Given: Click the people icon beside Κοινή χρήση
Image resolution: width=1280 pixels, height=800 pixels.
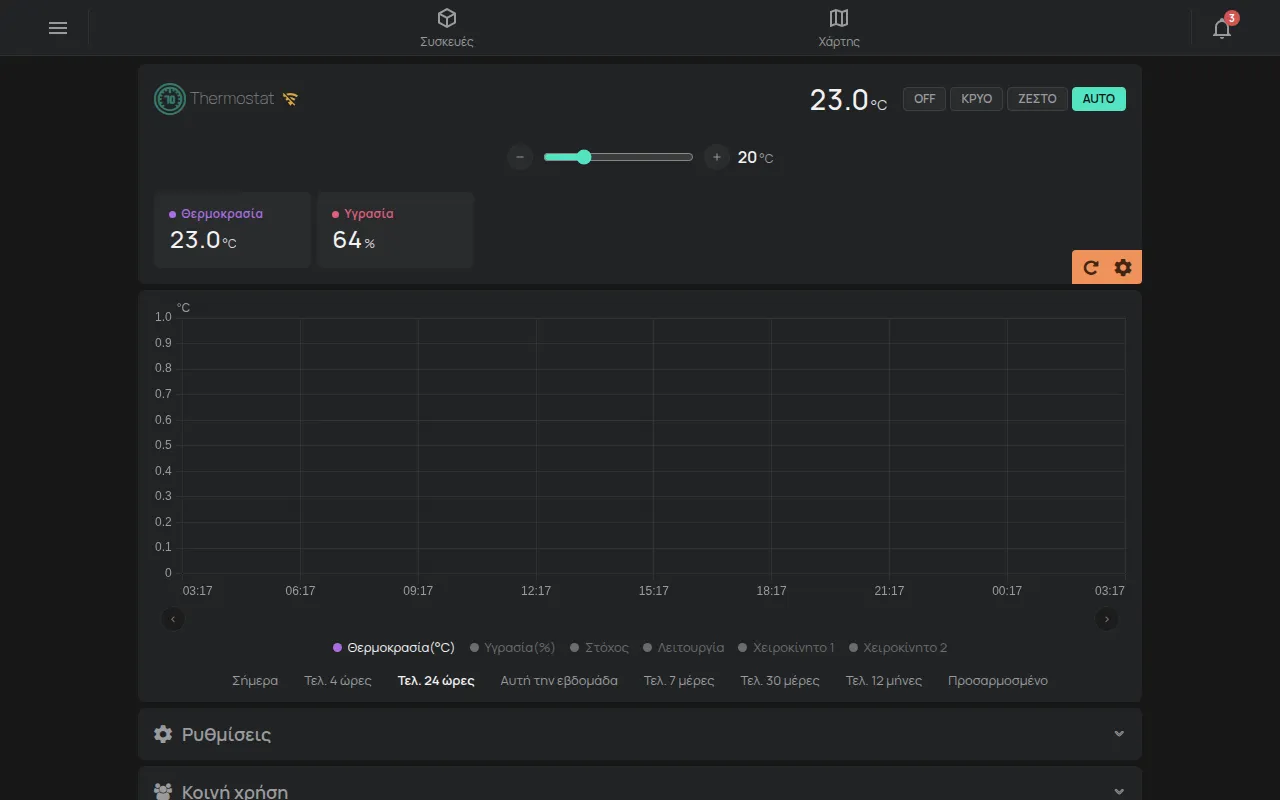Looking at the screenshot, I should 163,792.
